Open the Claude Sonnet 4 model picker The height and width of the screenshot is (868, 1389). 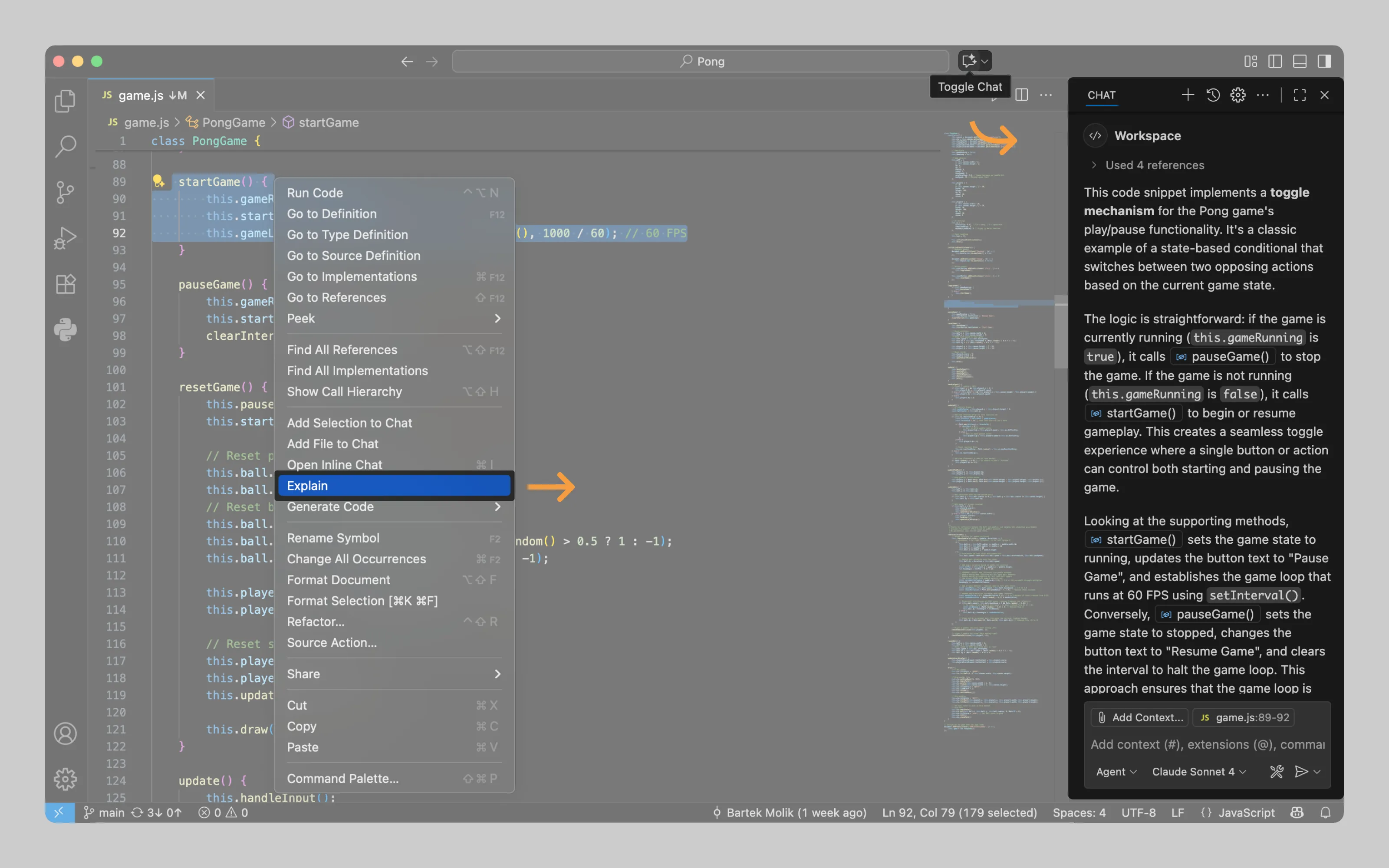1198,772
